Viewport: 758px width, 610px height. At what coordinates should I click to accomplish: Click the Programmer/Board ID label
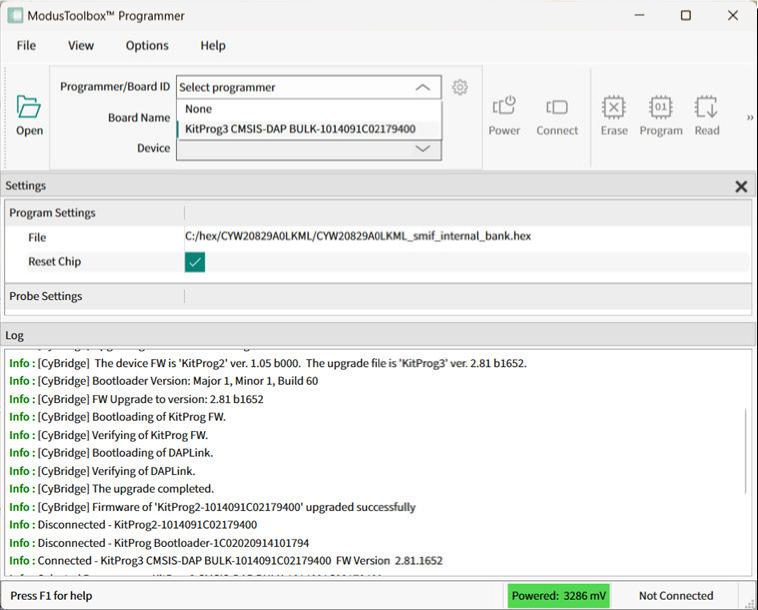click(x=115, y=87)
